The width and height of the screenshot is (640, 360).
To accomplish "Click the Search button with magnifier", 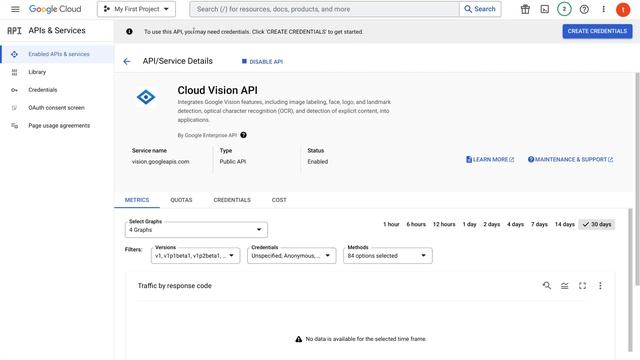I will point(480,9).
